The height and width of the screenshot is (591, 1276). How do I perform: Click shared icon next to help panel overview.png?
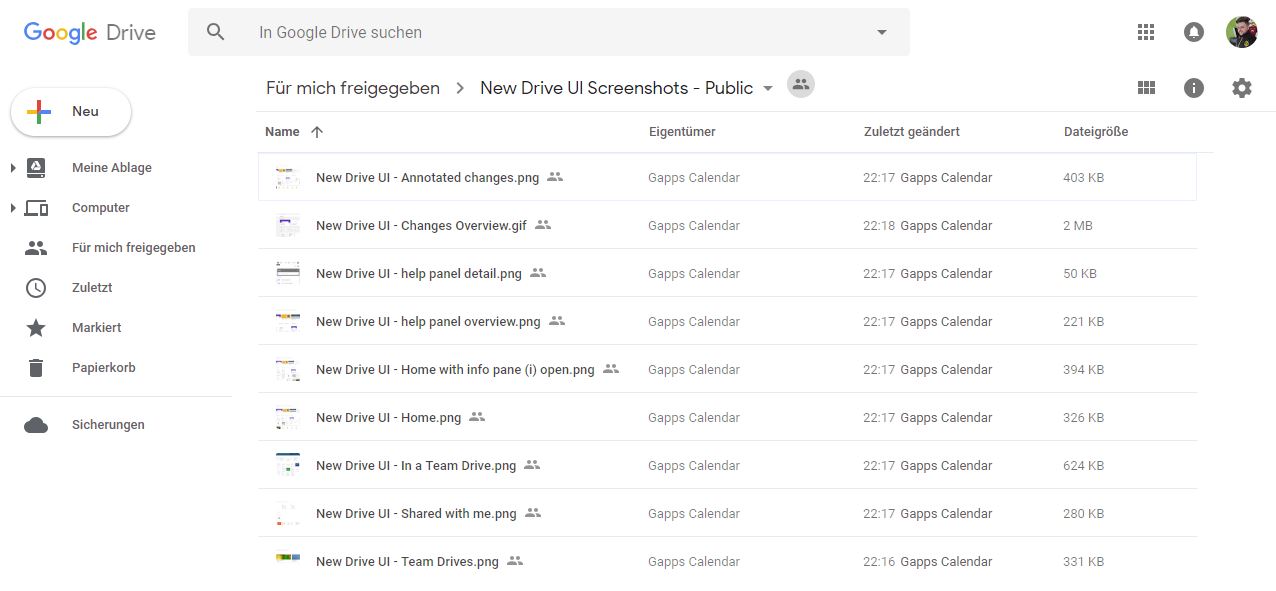pos(557,321)
